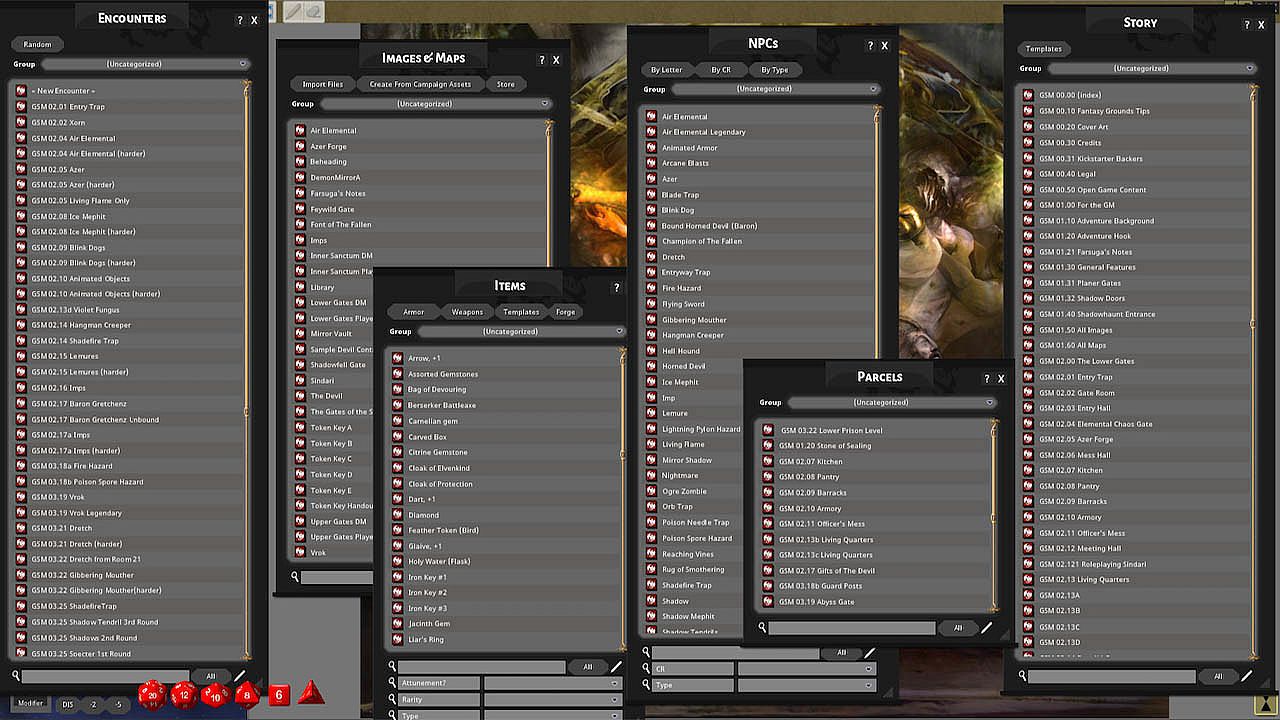This screenshot has height=720, width=1280.
Task: Pick the red d4 pyramid die
Action: (311, 692)
